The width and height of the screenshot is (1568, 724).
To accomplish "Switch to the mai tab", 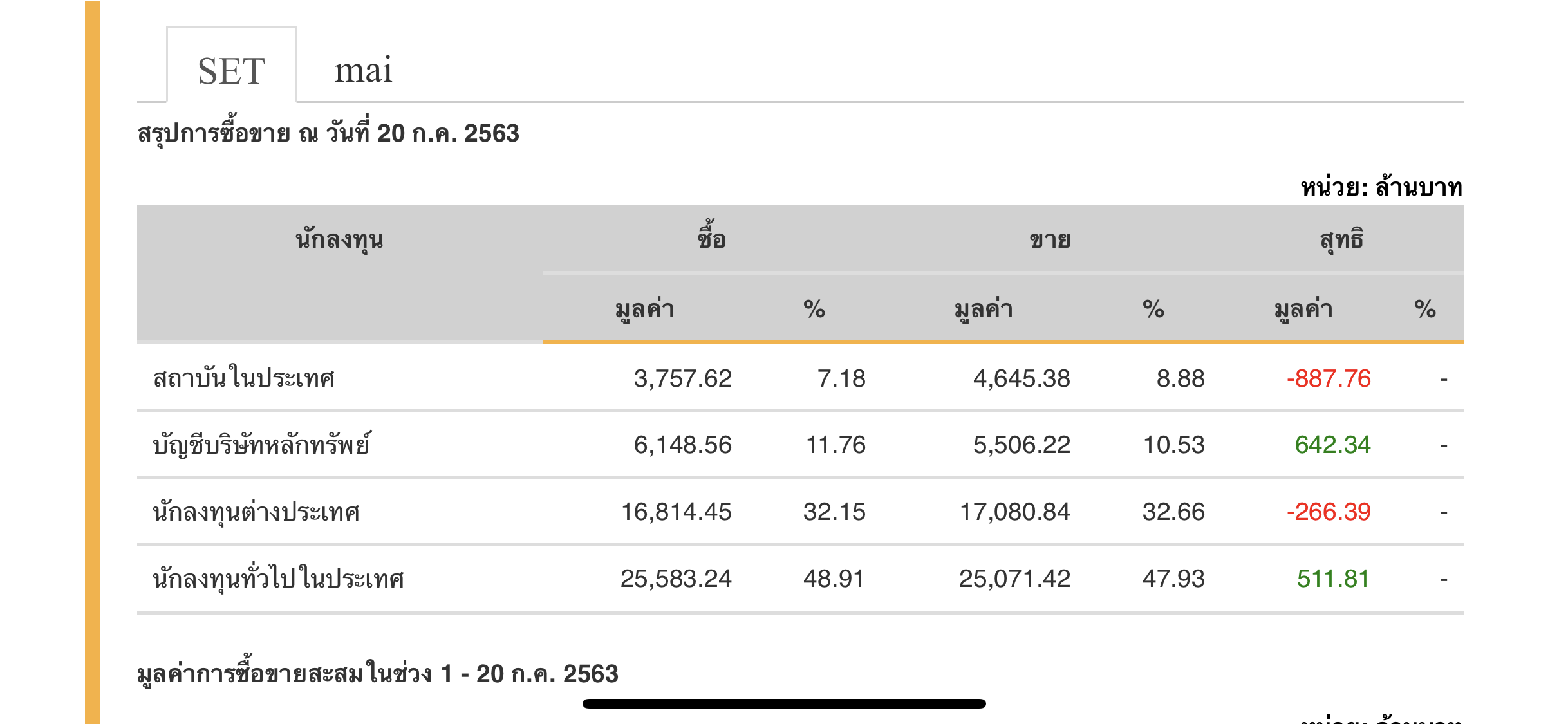I will click(363, 70).
